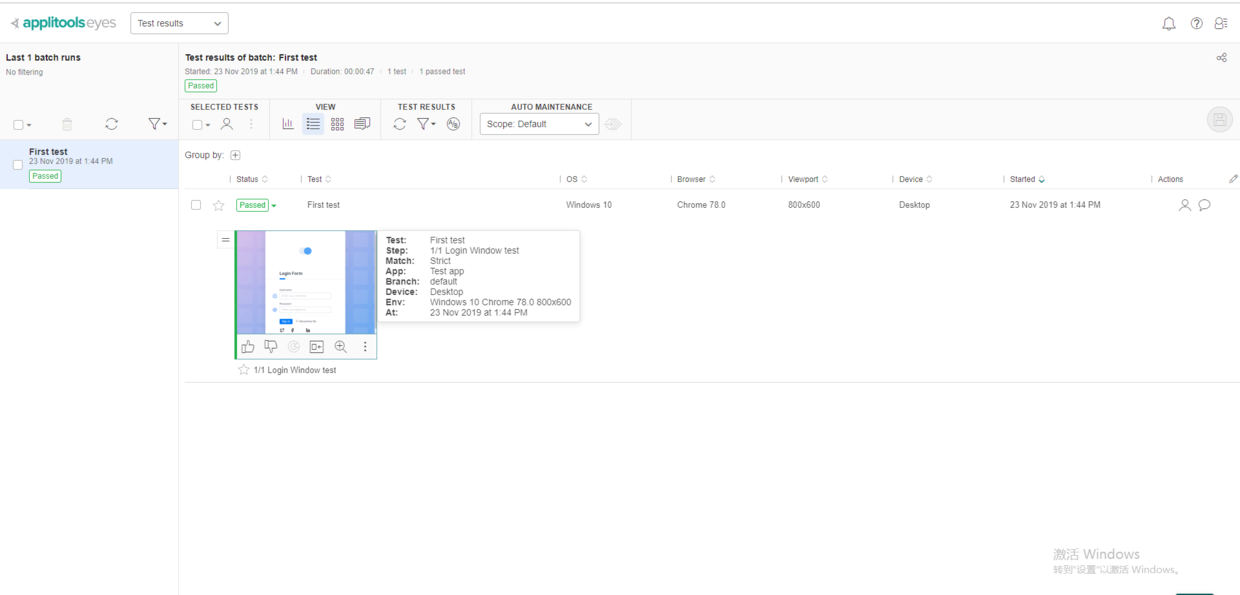The height and width of the screenshot is (595, 1240).
Task: Save changes with the round save button
Action: pyautogui.click(x=1219, y=120)
